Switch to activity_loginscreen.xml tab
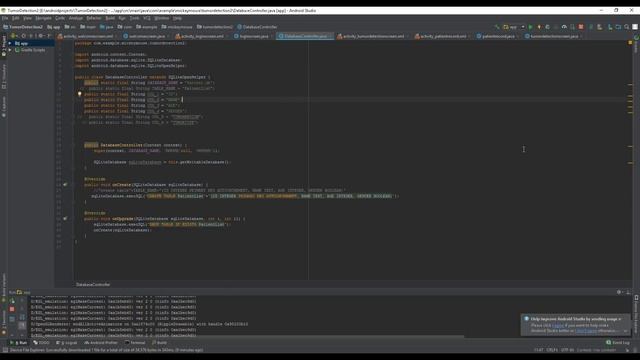The height and width of the screenshot is (360, 640). 202,36
